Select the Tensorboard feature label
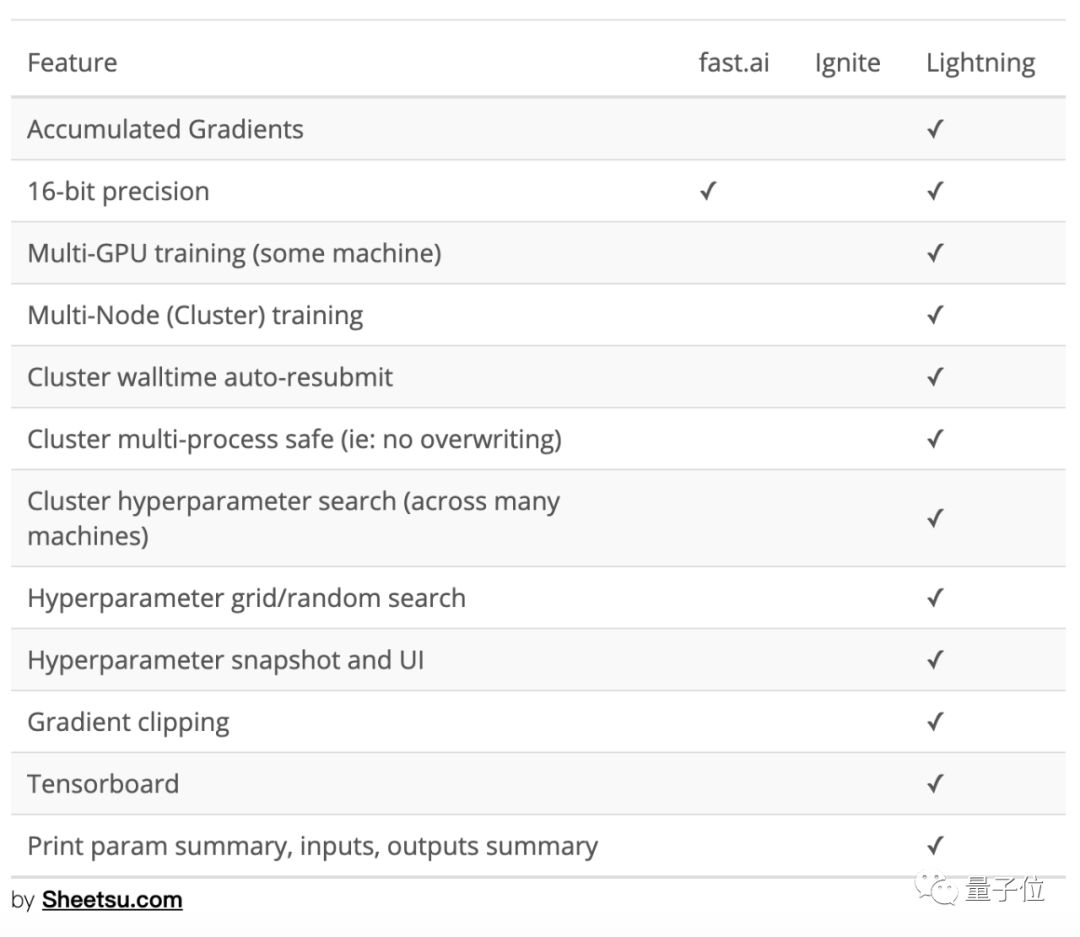 coord(103,784)
